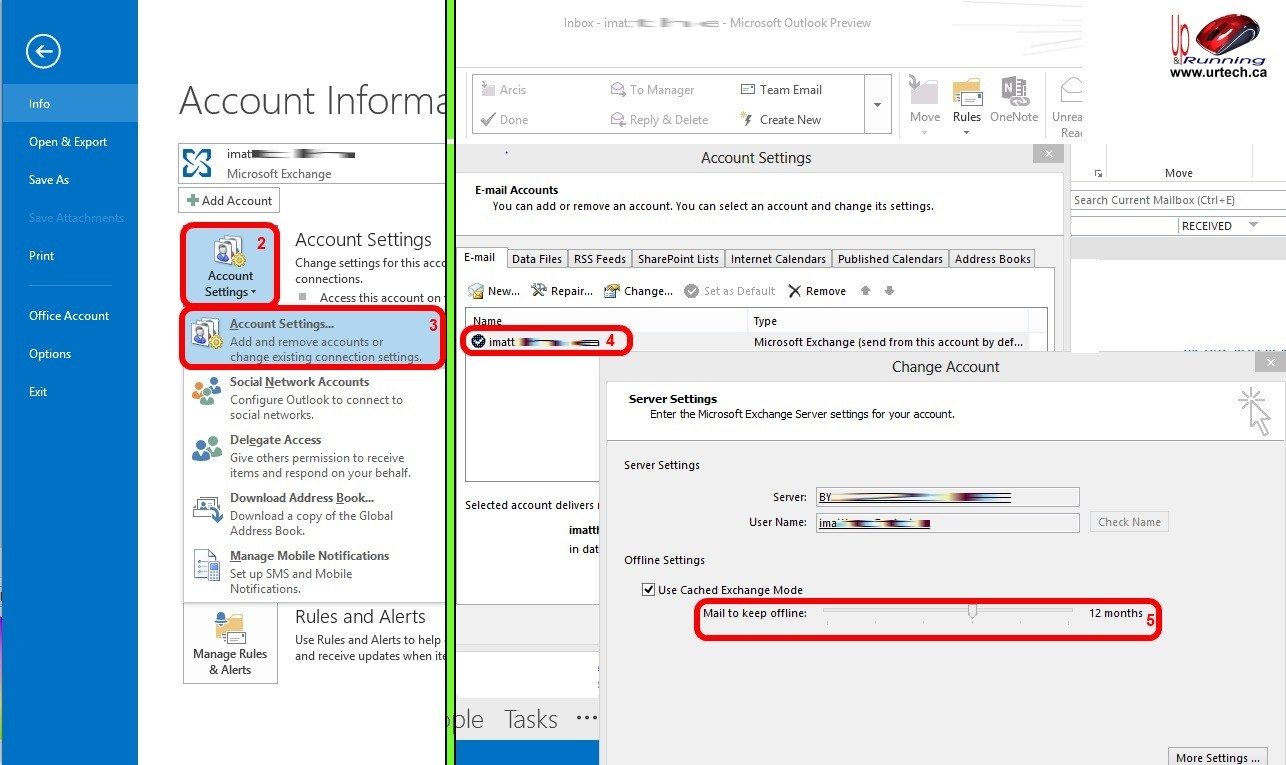Click the More Settings button
Screen dimensions: 1286x765
tap(1216, 757)
